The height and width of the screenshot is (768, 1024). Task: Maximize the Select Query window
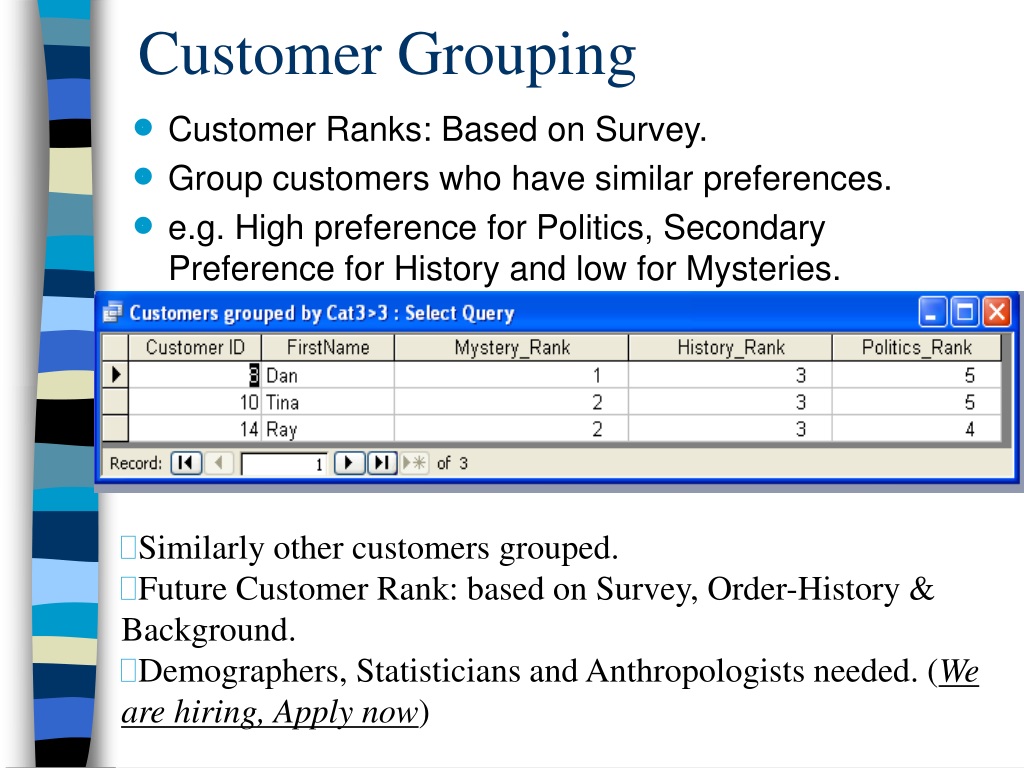965,312
